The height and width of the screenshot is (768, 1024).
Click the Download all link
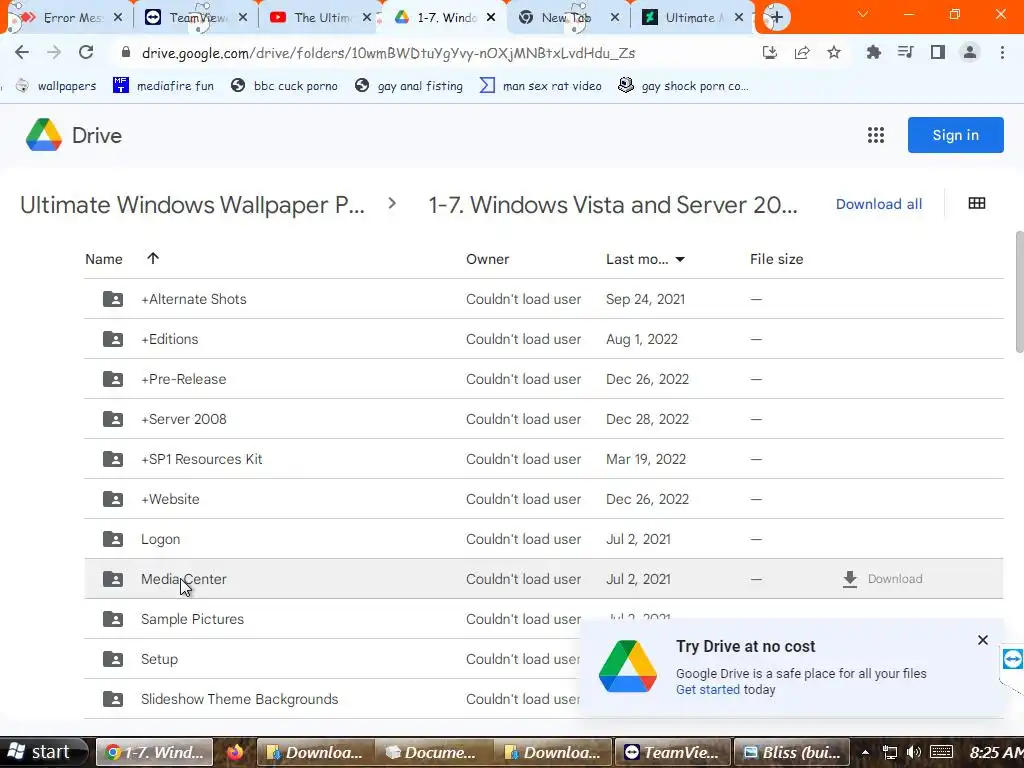[879, 204]
